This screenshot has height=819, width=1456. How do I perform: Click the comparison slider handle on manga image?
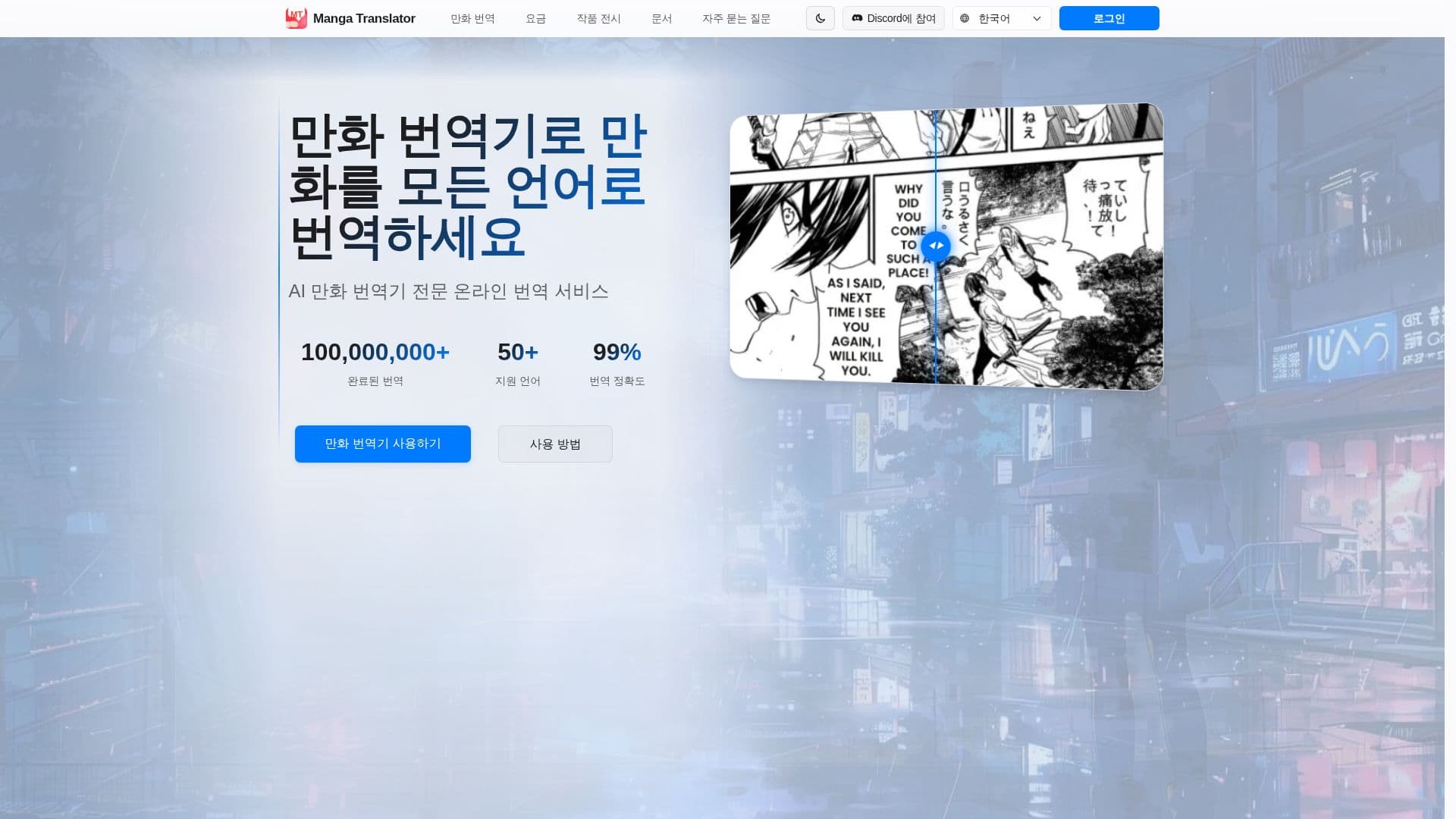936,246
